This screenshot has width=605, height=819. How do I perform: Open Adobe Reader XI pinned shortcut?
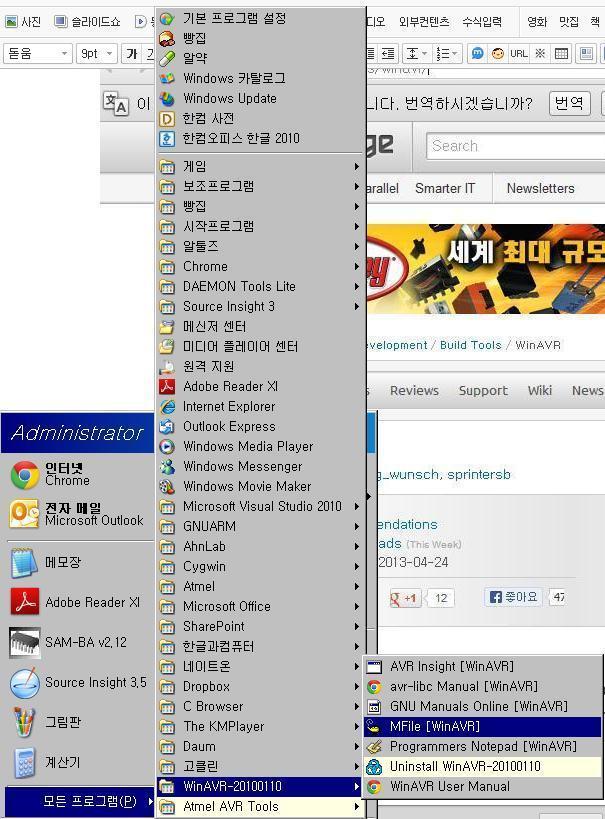(x=78, y=602)
